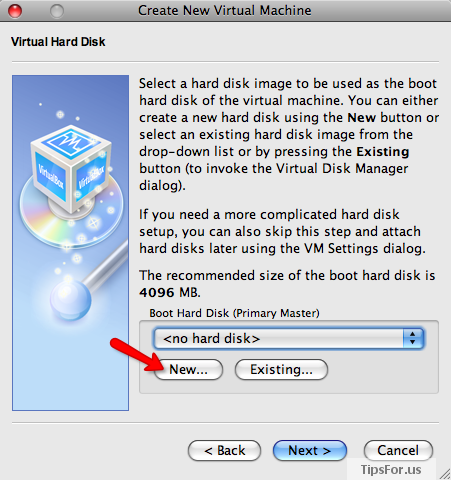
Task: Open the Existing... disk manager button
Action: [281, 369]
